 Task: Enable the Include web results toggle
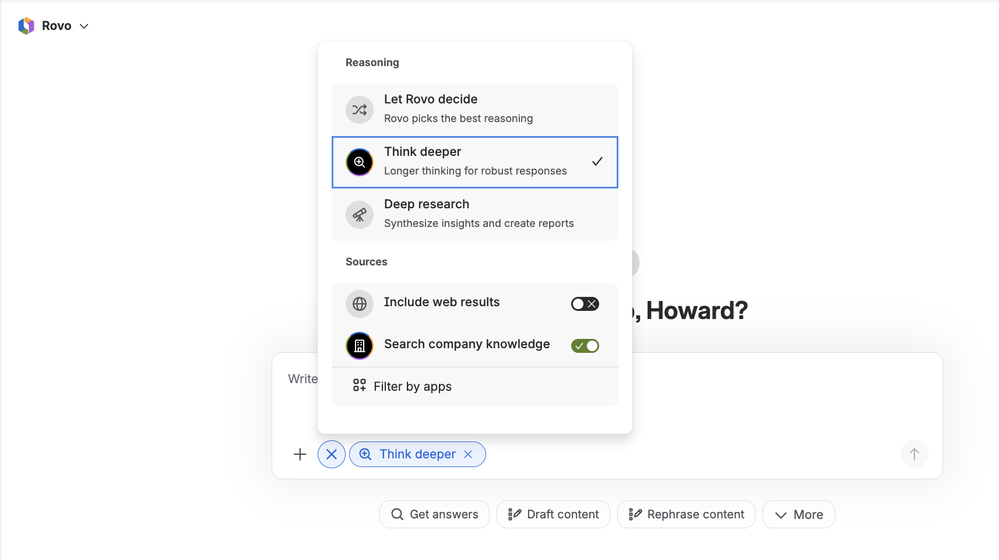(585, 304)
